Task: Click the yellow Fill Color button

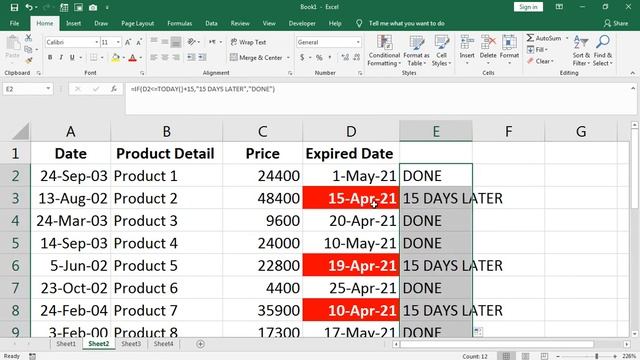Action: [116, 58]
